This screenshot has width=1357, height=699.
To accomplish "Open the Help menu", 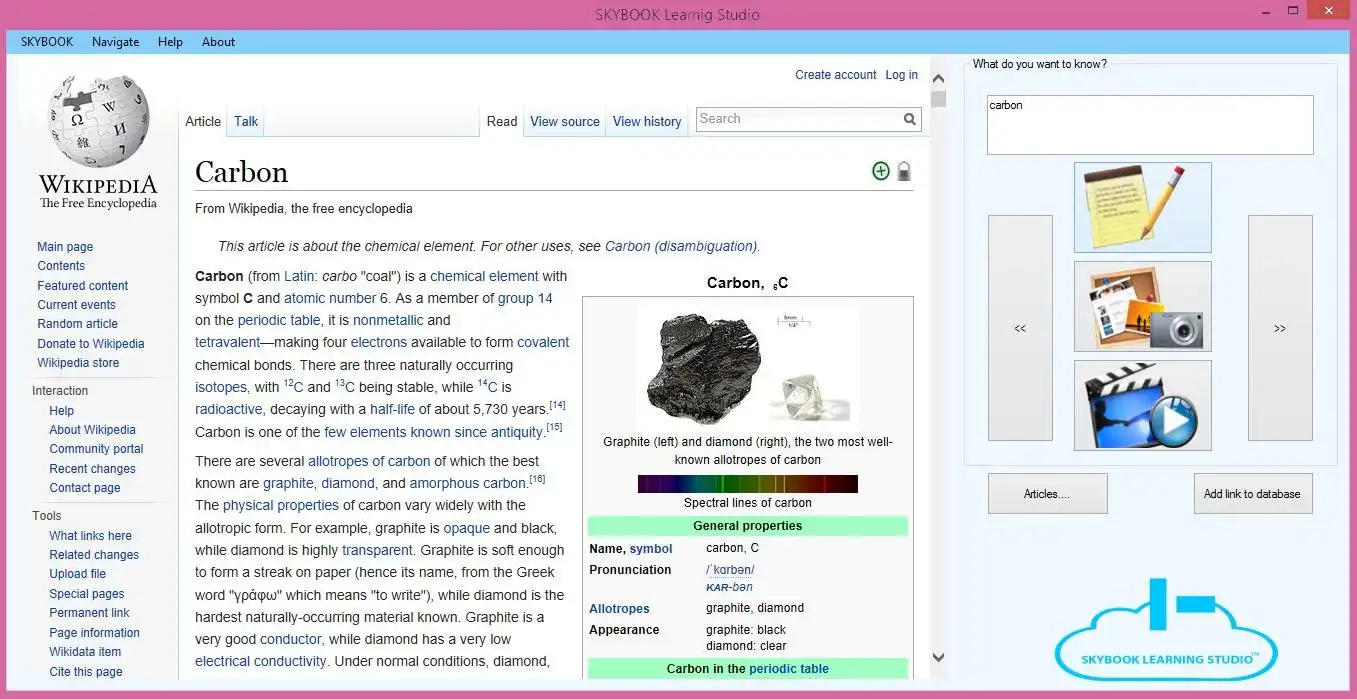I will click(x=170, y=42).
